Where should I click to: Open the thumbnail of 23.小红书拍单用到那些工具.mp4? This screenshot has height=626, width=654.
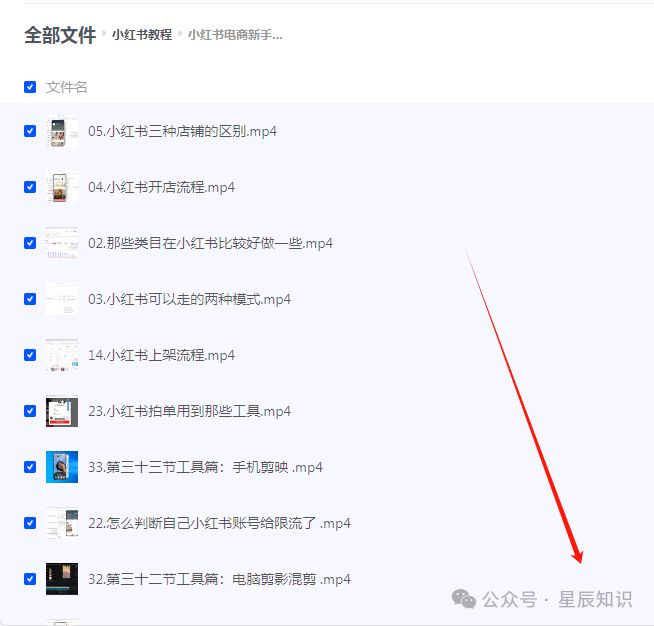(x=62, y=411)
